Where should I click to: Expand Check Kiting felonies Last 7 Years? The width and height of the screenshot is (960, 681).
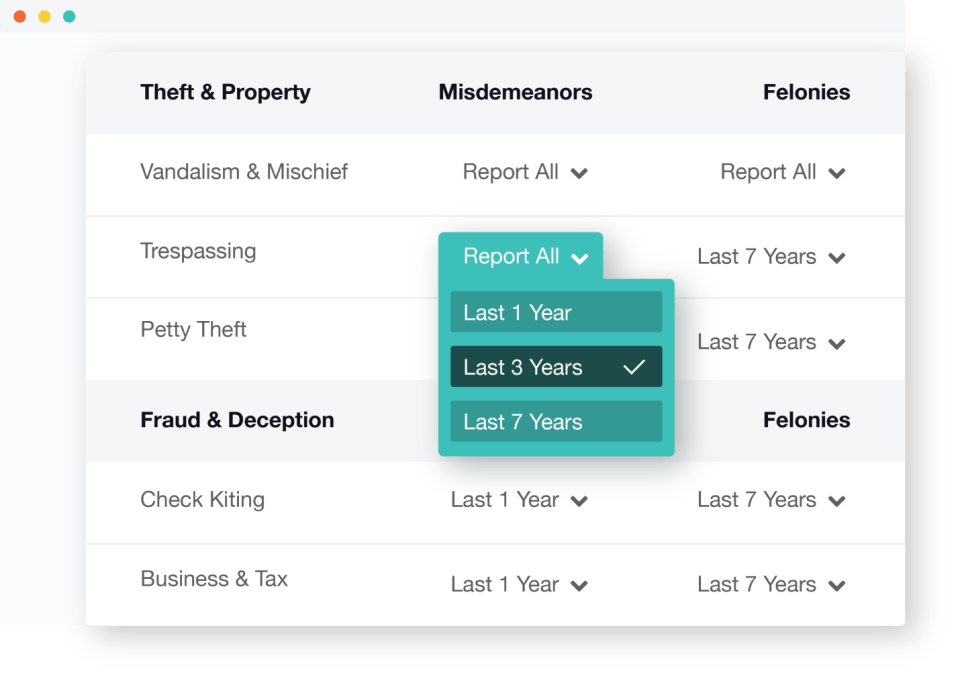(771, 500)
